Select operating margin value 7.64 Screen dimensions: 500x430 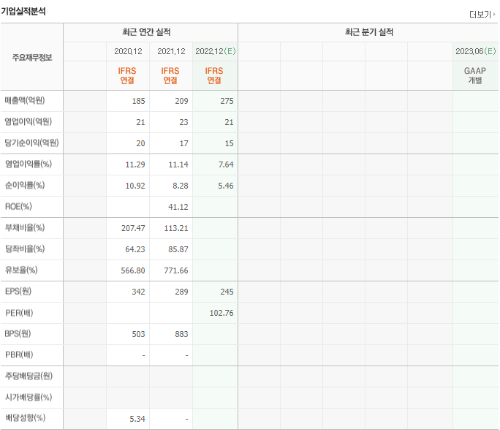[x=226, y=165]
